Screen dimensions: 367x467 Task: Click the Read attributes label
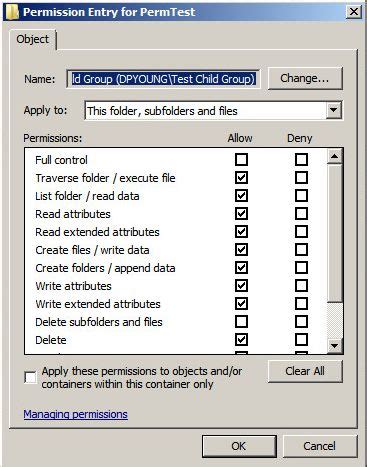point(73,214)
